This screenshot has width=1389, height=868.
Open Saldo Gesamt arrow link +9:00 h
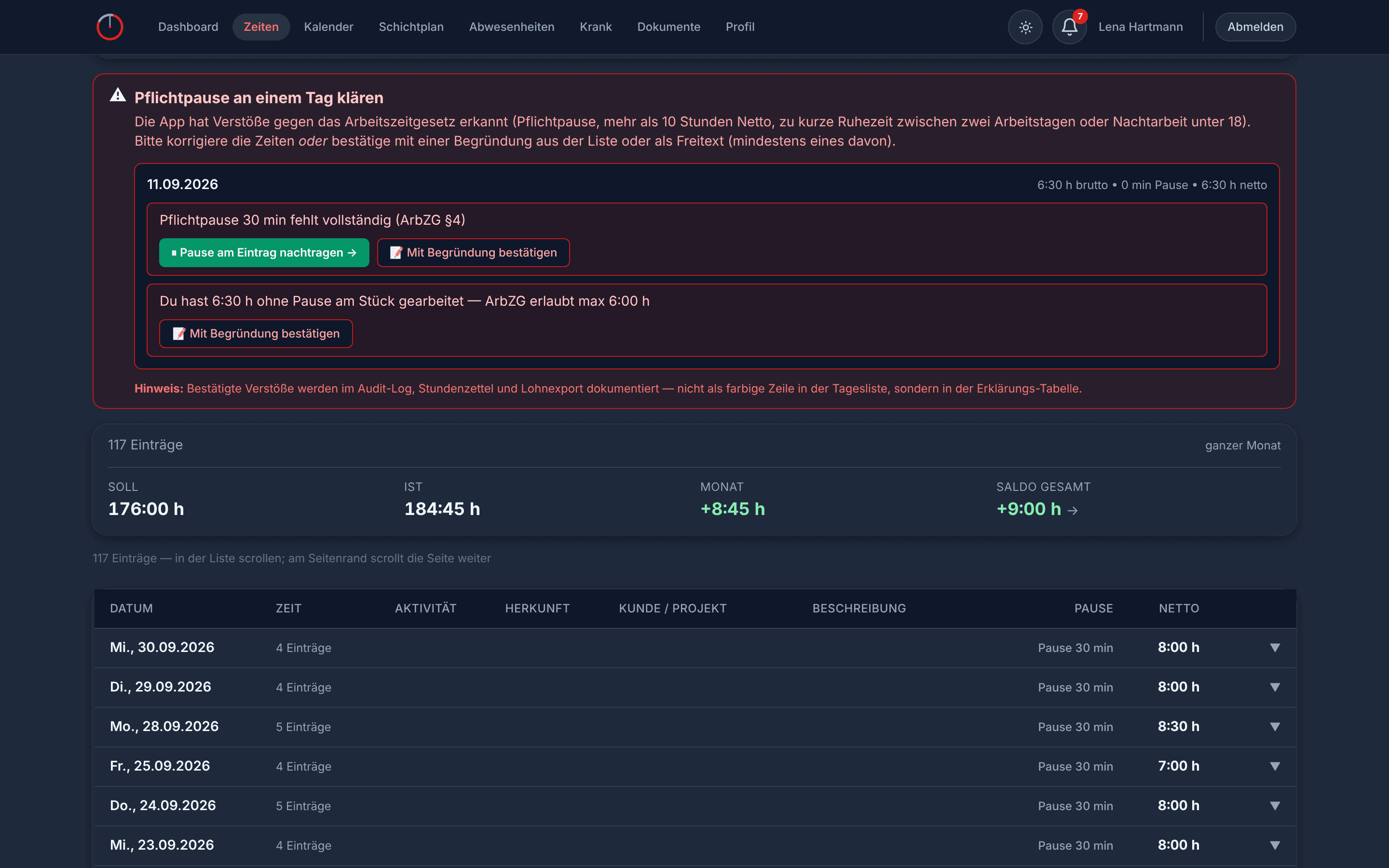coord(1037,509)
